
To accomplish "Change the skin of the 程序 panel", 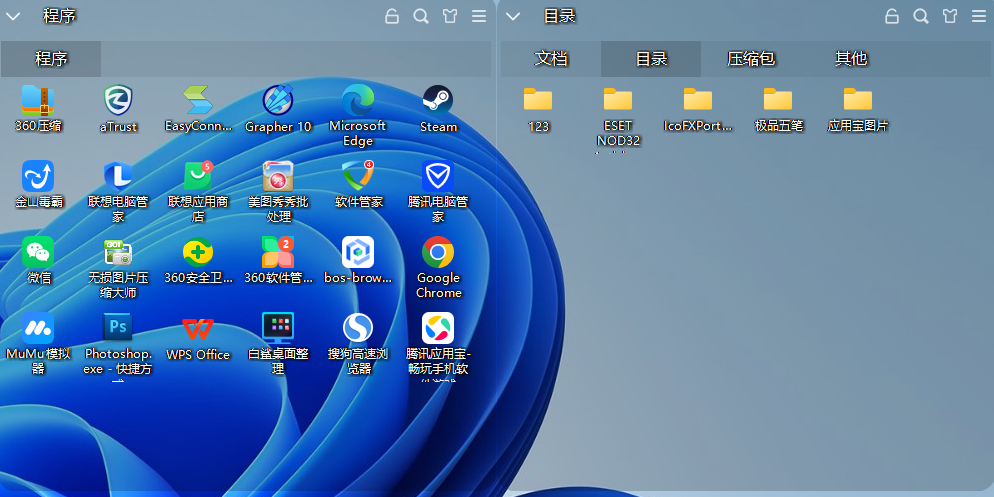I will click(x=450, y=16).
